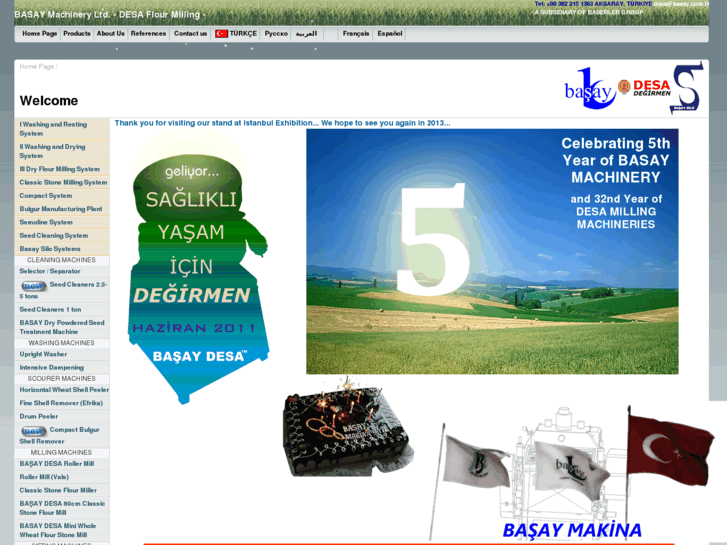Open Horizontal Wheat Shell Peeler link
Viewport: 727px width, 545px height.
[62, 390]
